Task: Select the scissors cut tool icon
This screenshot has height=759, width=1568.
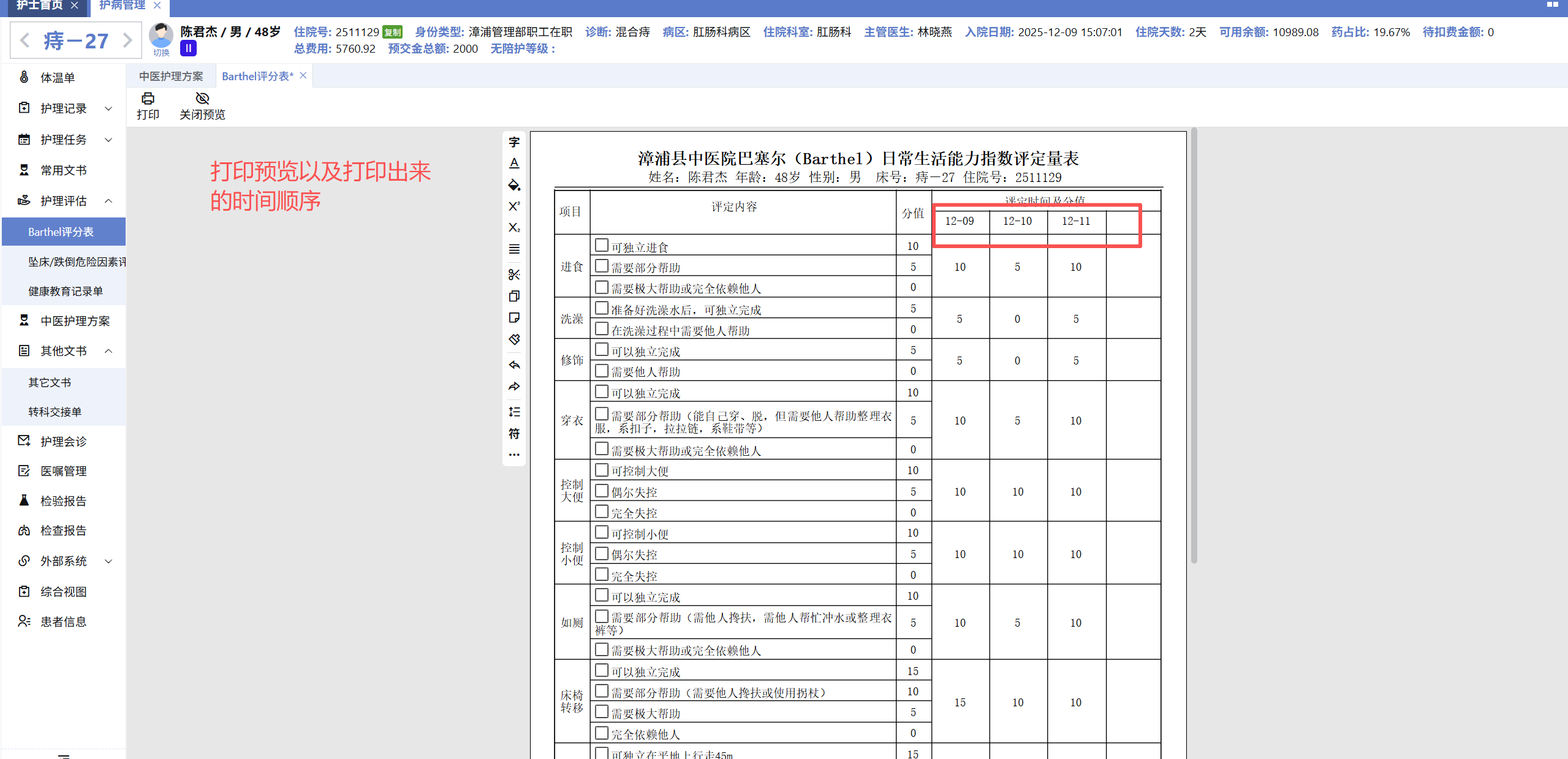Action: point(514,274)
